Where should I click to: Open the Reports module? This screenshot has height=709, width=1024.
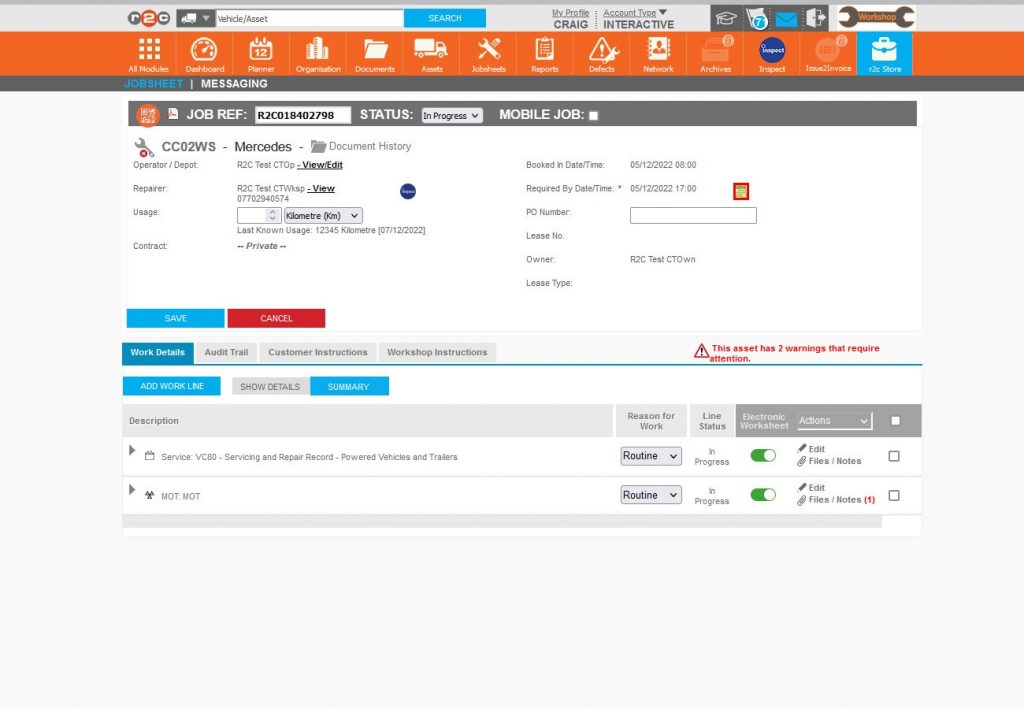pyautogui.click(x=544, y=54)
